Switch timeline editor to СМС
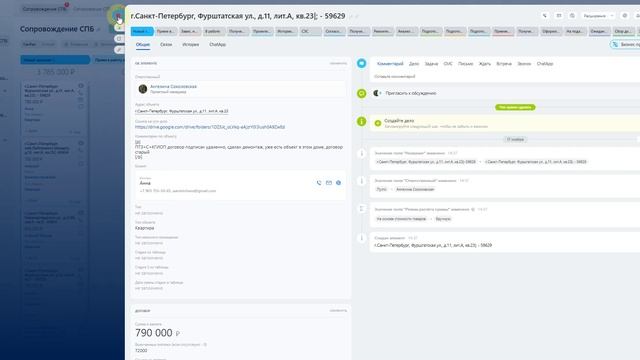Viewport: 640px width, 360px height. click(x=448, y=64)
